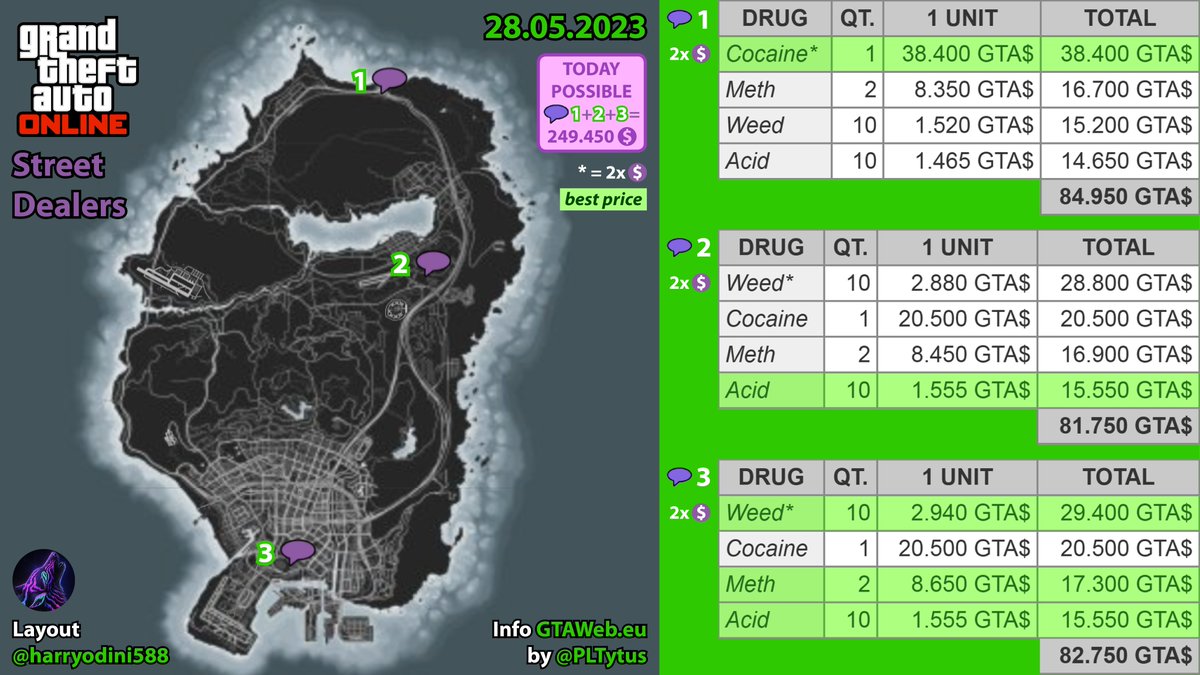Open the @harryodini588 layout handle
1200x675 pixels.
pos(90,656)
